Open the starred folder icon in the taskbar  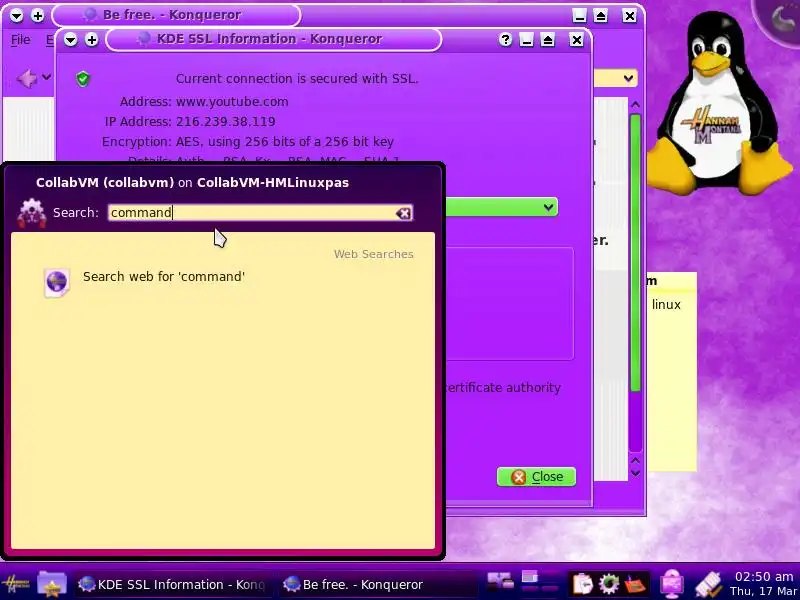[x=52, y=584]
